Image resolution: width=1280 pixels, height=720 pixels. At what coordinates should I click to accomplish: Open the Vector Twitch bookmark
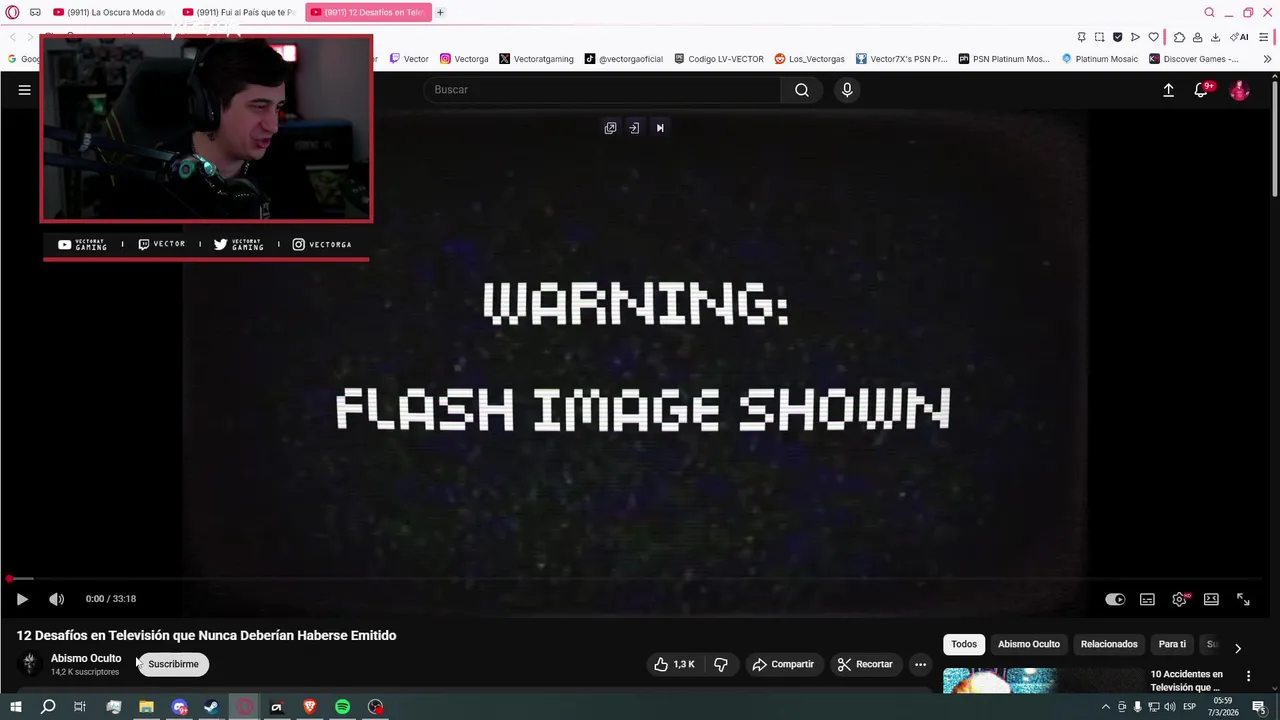[x=409, y=59]
